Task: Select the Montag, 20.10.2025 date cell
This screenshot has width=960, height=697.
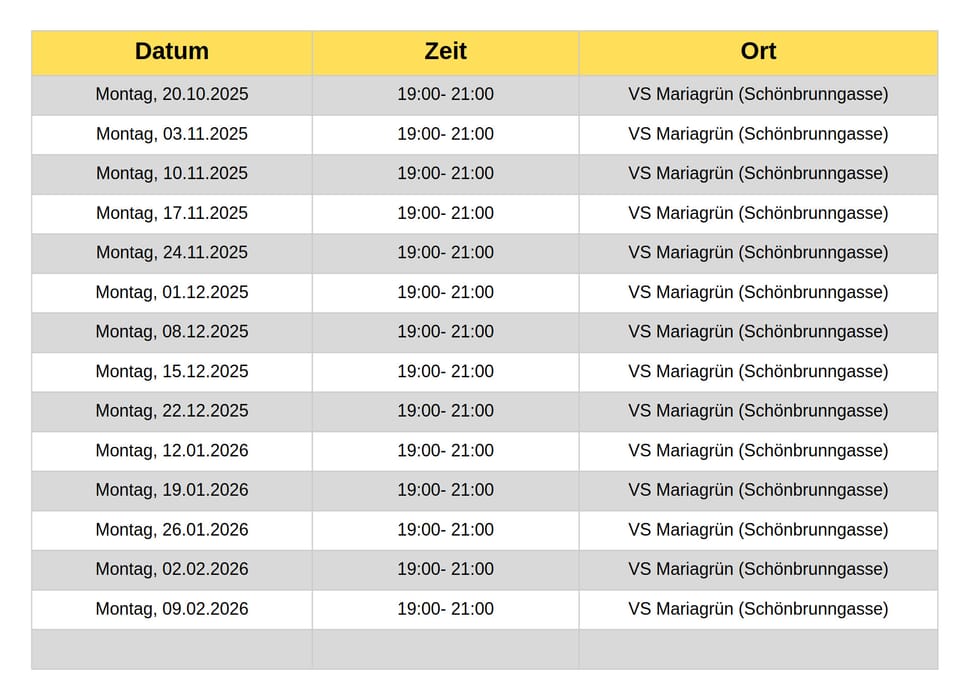Action: point(172,95)
